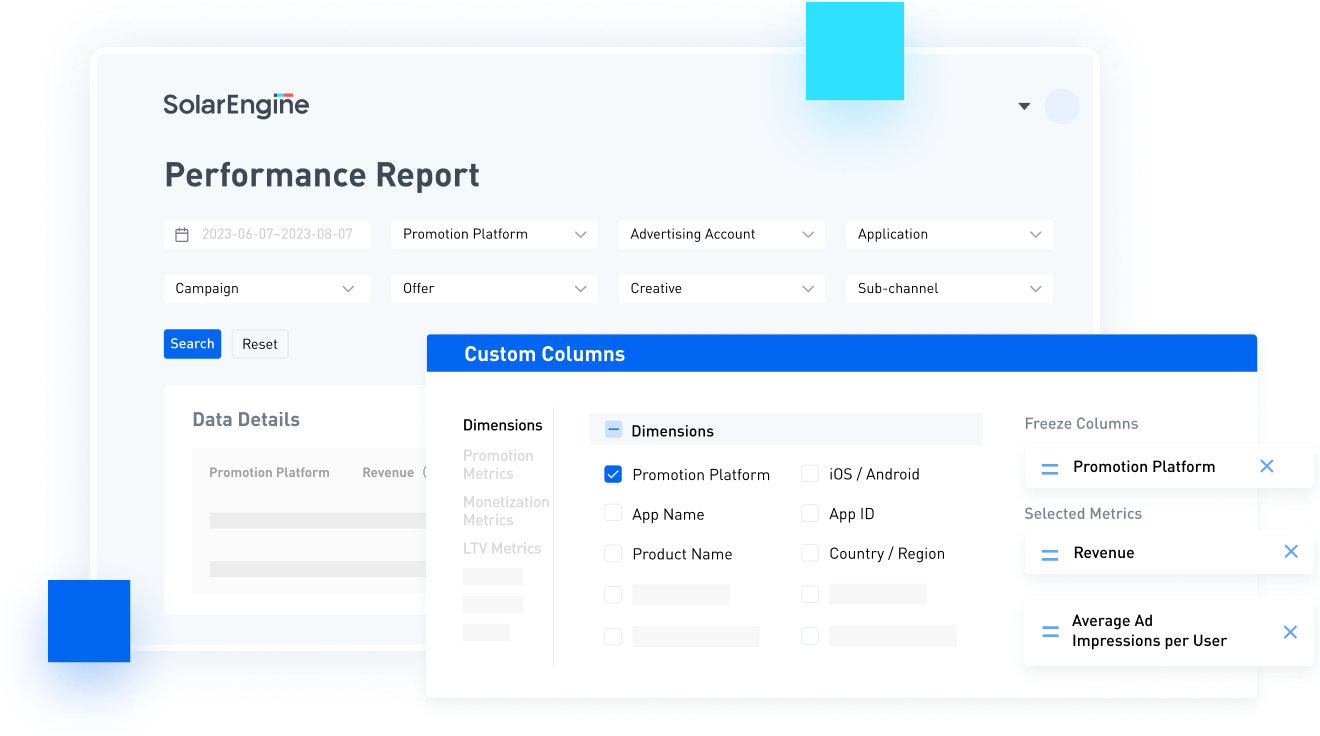This screenshot has height=736, width=1320.
Task: Click the drag handle beside Revenue metric
Action: pos(1050,554)
